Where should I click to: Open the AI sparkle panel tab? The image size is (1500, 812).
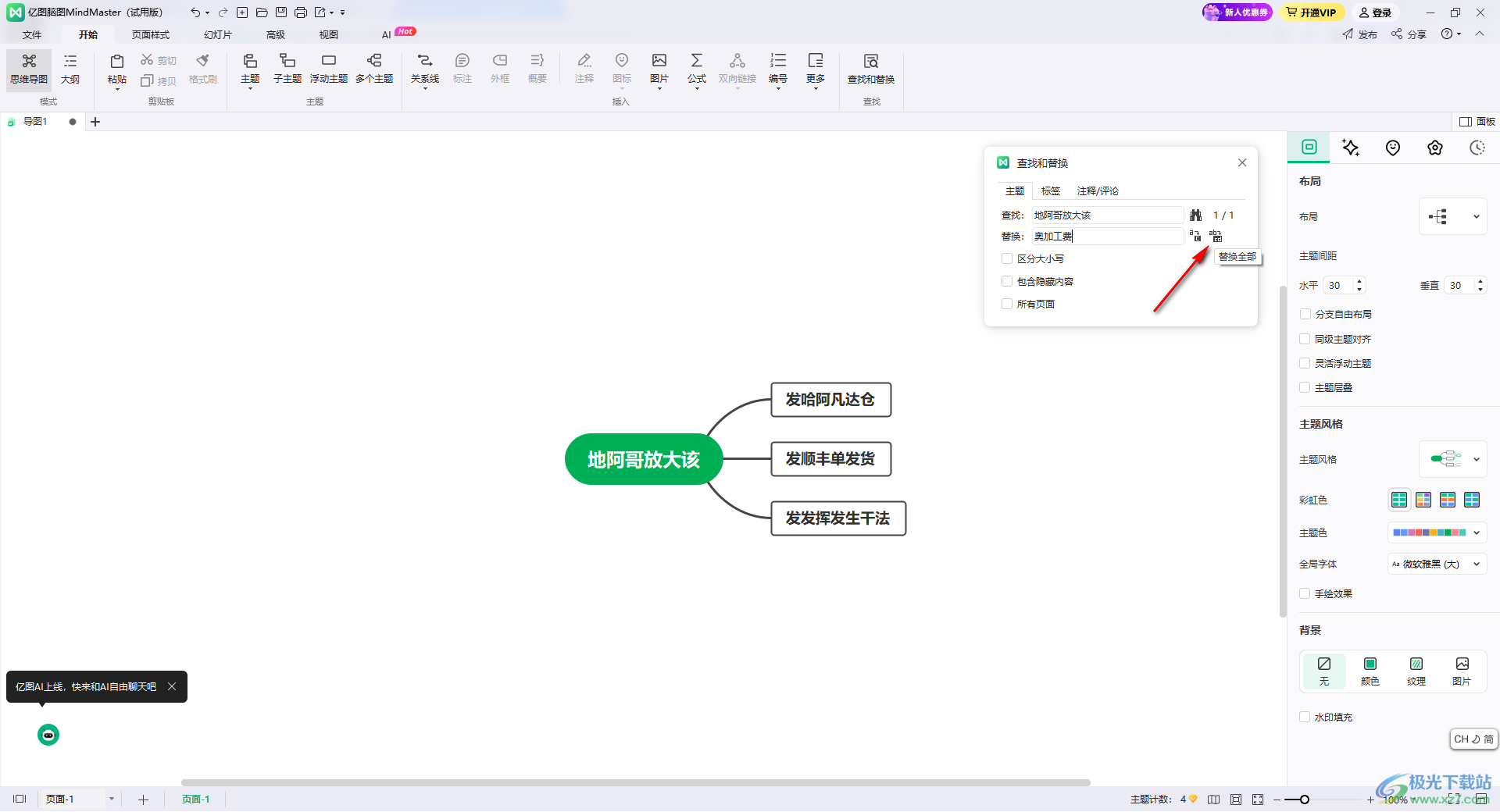[1351, 148]
